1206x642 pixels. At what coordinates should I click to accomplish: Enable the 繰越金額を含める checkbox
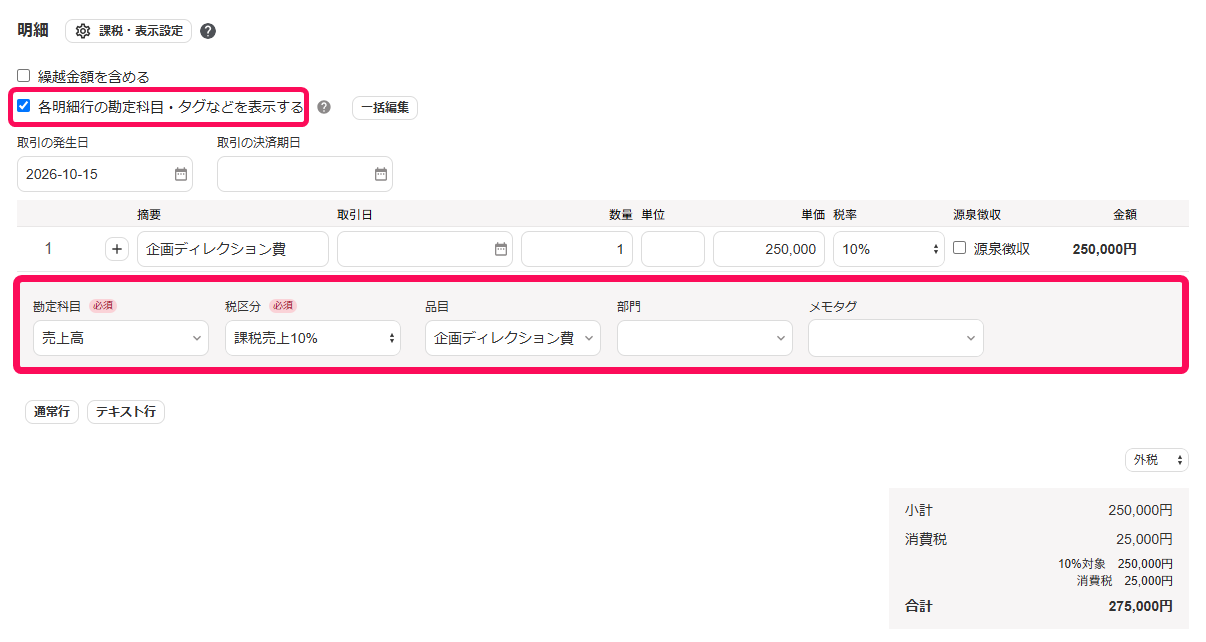[x=24, y=76]
